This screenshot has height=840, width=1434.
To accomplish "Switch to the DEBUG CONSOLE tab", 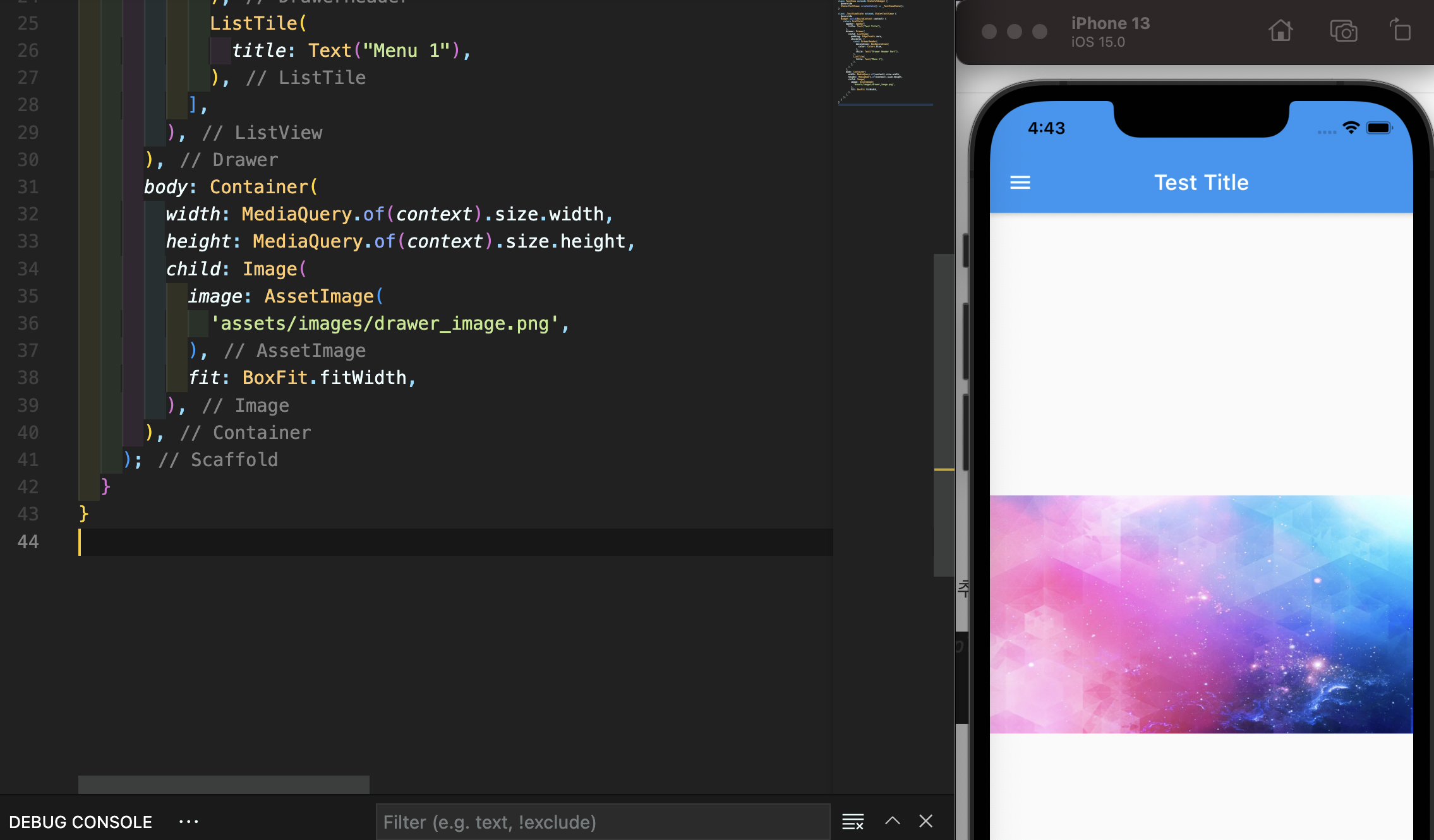I will (x=80, y=822).
